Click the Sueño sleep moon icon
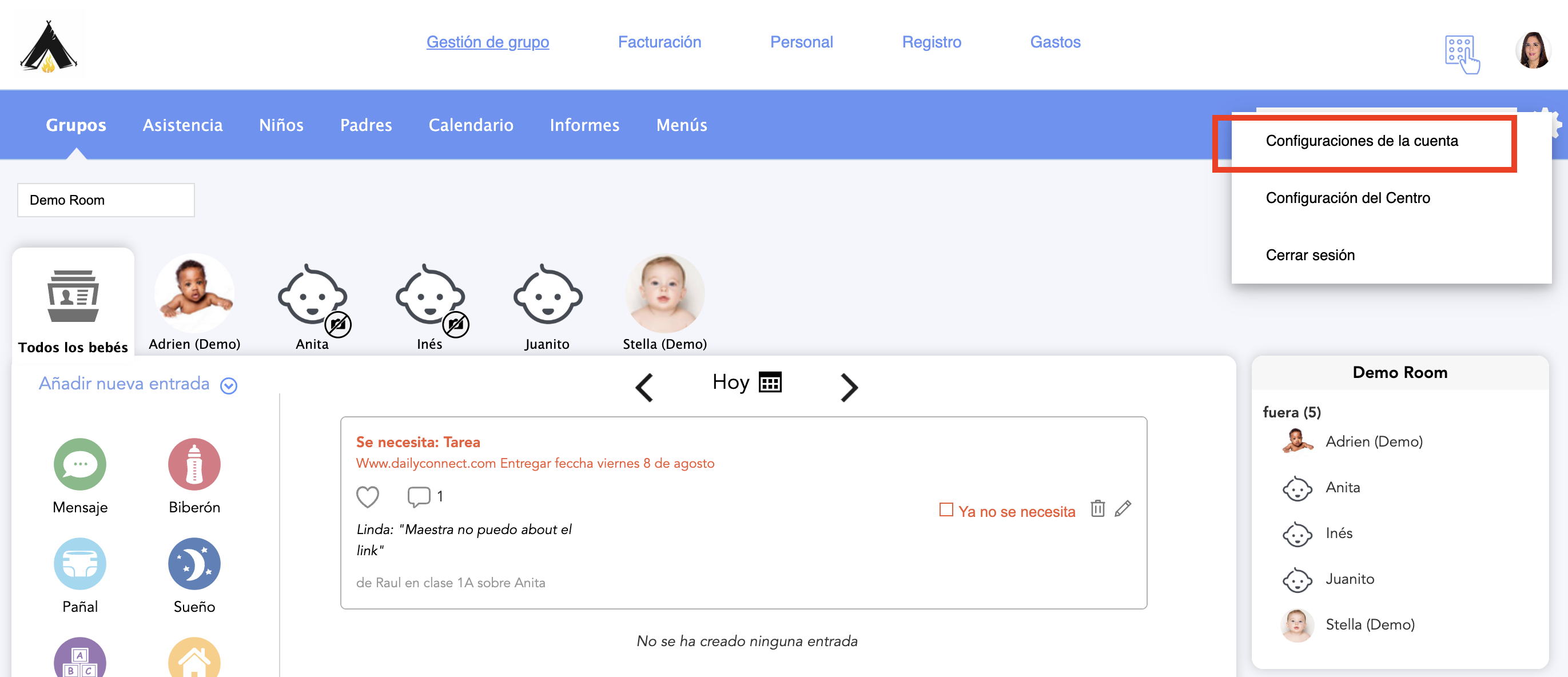The image size is (1568, 677). click(194, 563)
